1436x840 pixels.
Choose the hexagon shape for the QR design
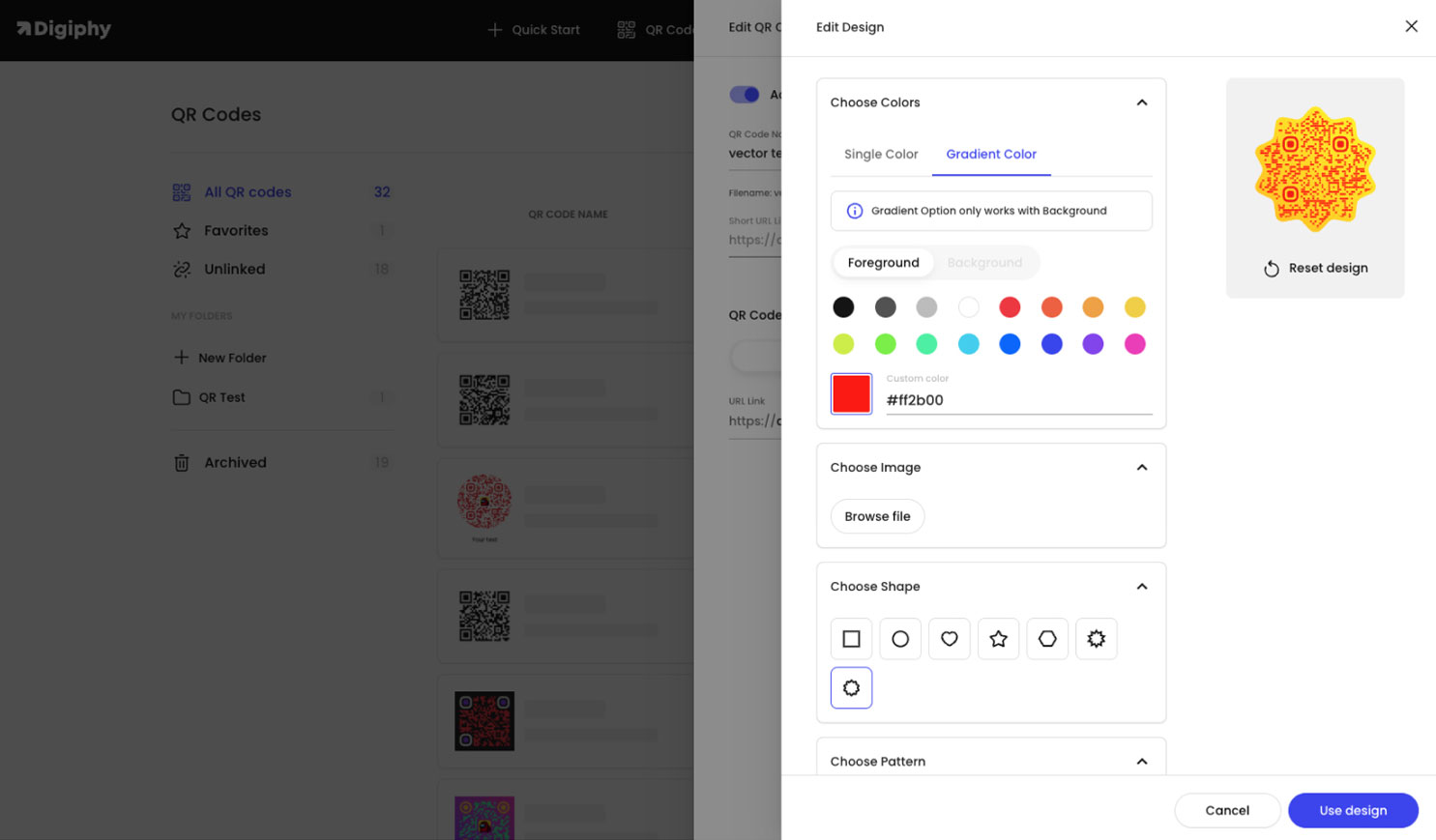1046,638
